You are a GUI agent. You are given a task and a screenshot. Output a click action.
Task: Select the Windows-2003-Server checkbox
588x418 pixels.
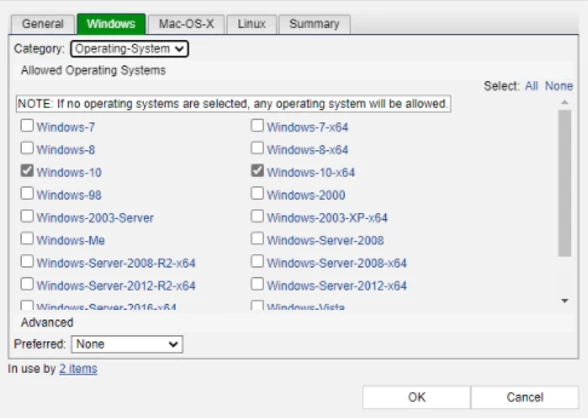pos(27,216)
